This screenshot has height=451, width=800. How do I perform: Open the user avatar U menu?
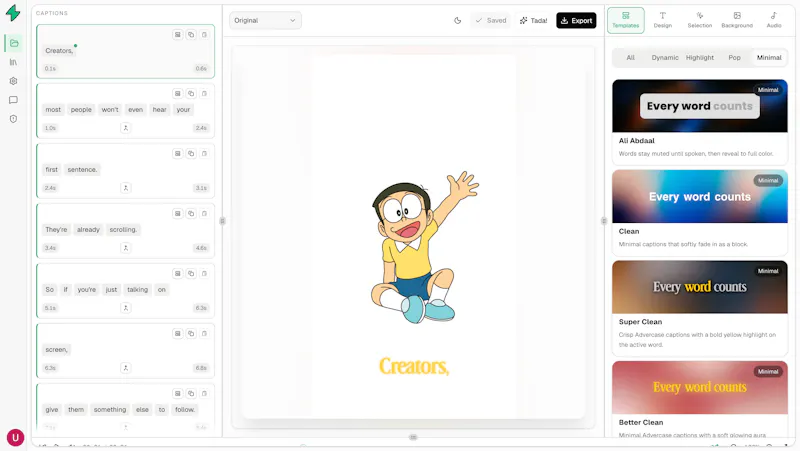click(x=15, y=437)
